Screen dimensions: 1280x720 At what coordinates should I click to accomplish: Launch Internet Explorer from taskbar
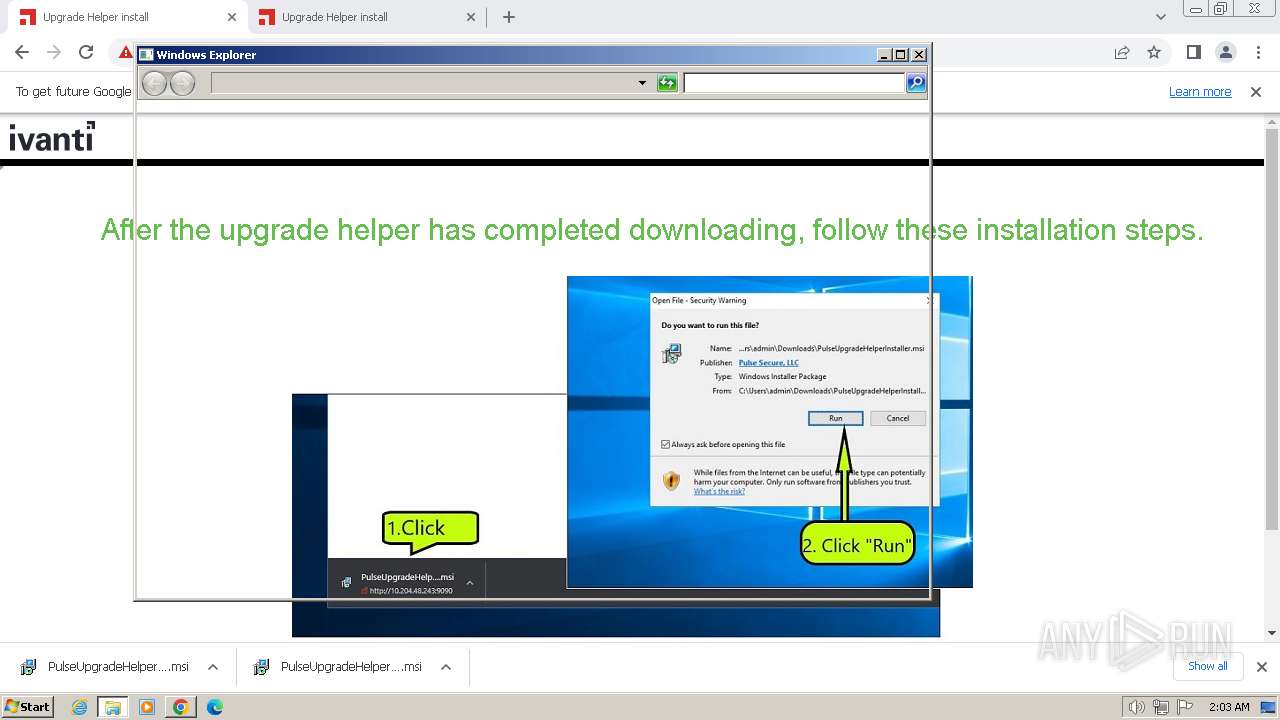coord(80,707)
